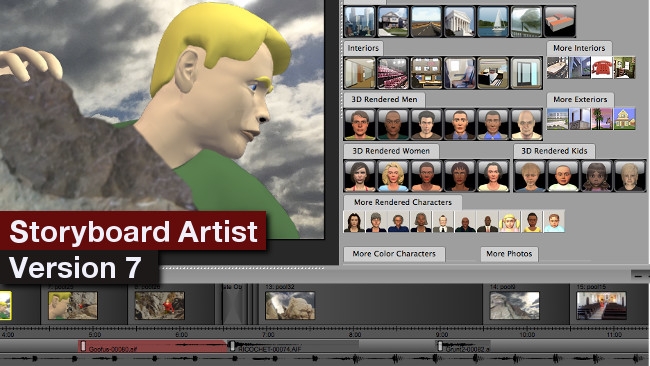Choose the green room in More Interiors
650x366 pixels.
click(624, 68)
